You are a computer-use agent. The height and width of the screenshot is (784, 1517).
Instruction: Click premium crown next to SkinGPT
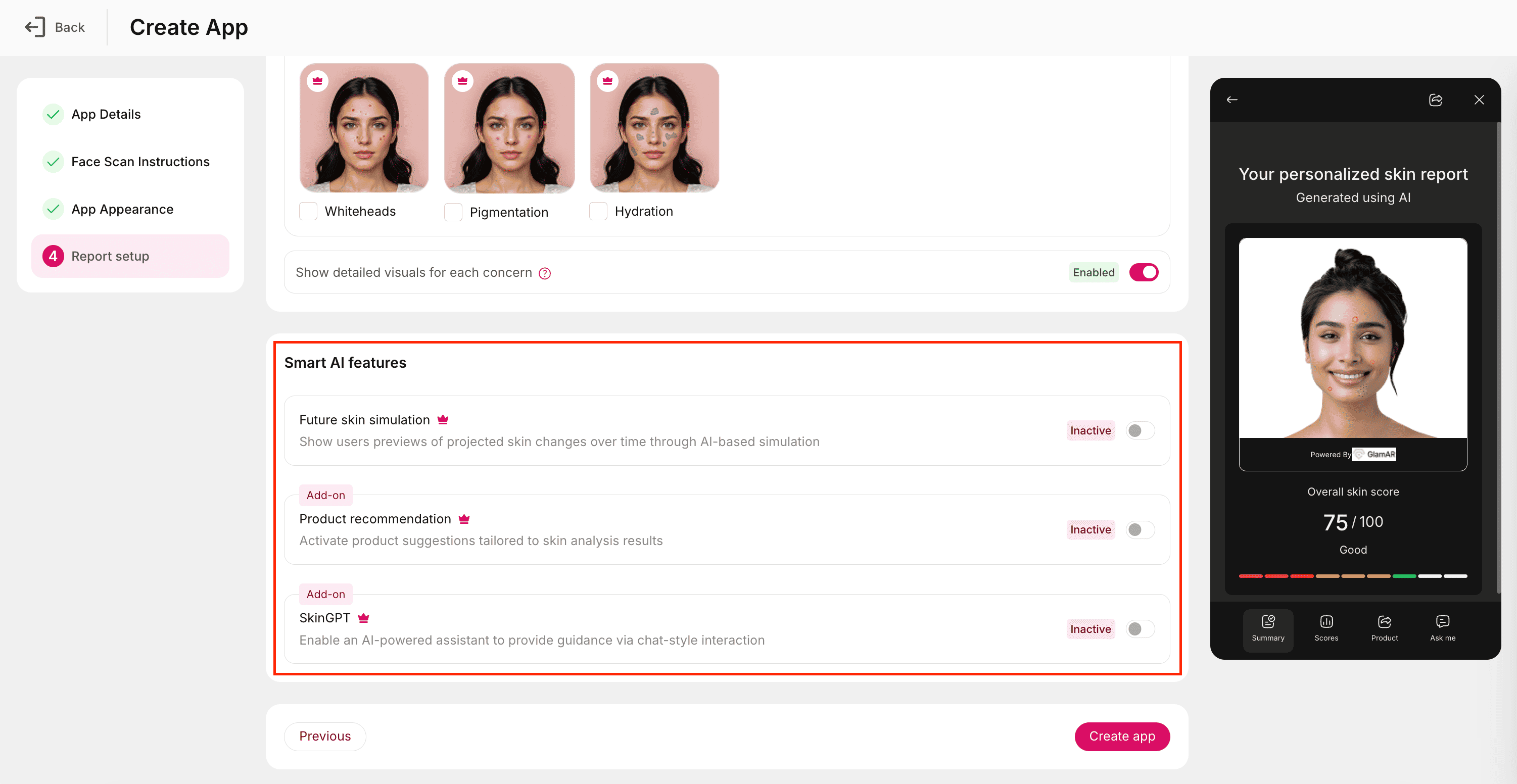coord(363,618)
